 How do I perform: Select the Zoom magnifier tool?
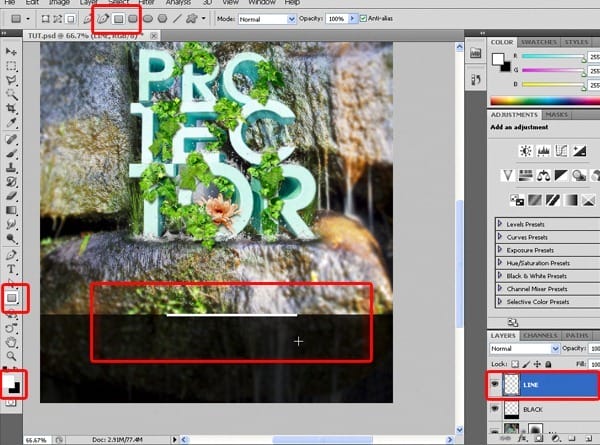click(x=11, y=357)
